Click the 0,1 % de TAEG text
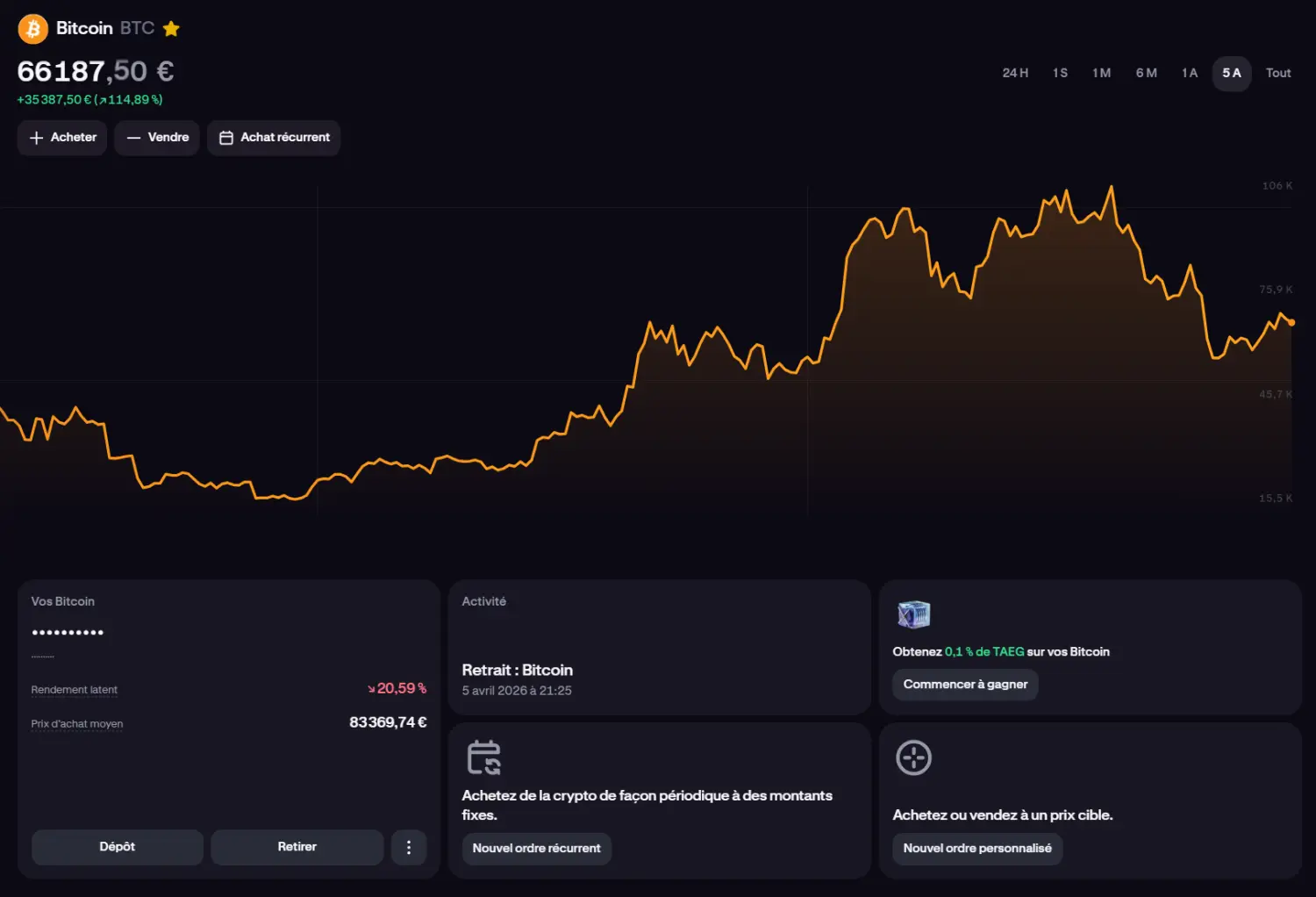This screenshot has height=897, width=1316. click(984, 652)
